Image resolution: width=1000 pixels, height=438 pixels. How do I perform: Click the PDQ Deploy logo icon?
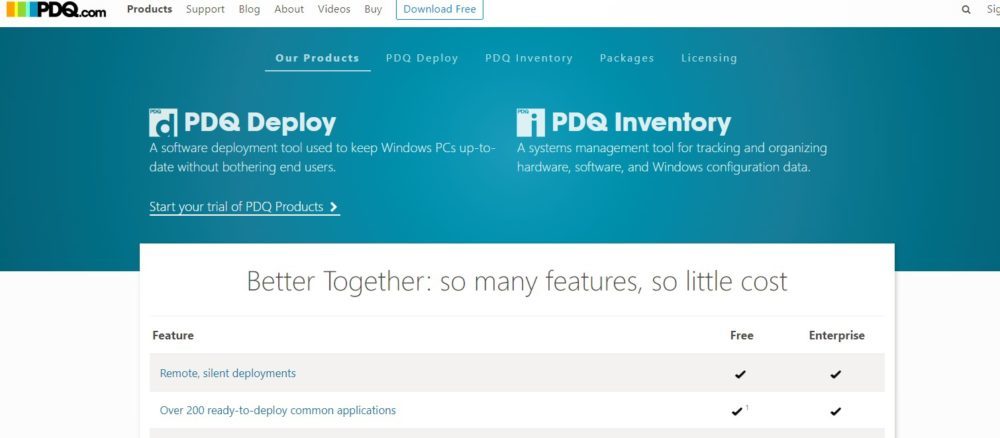(163, 122)
